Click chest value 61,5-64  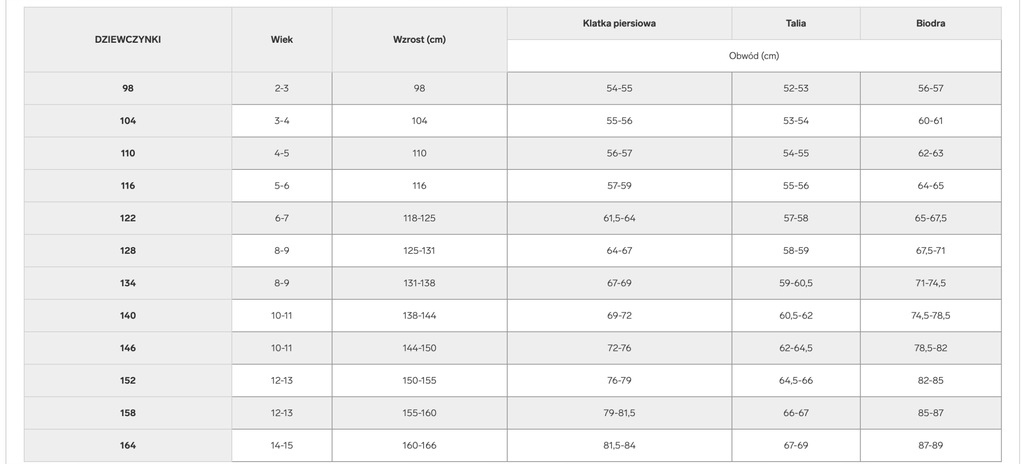click(619, 218)
